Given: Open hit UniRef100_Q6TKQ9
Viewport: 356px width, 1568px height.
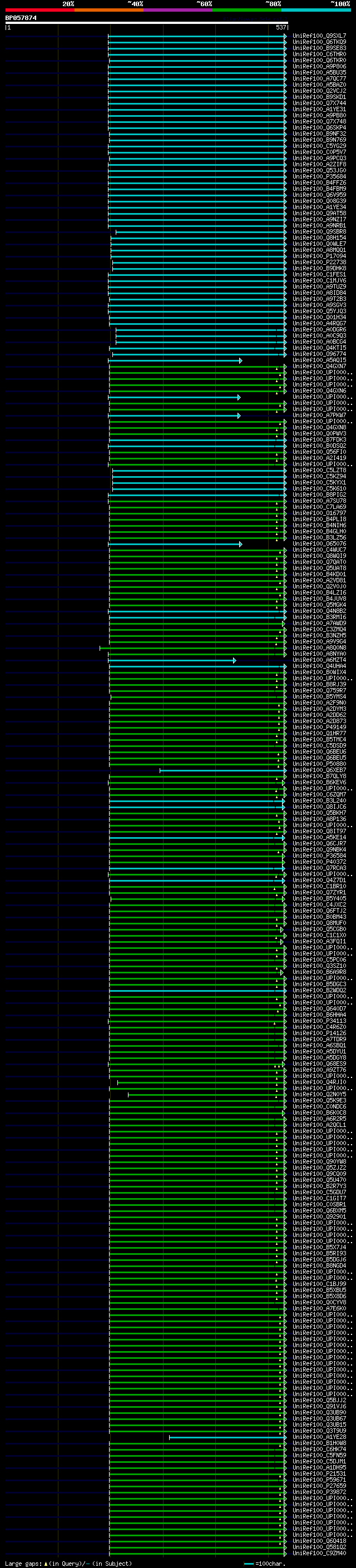Looking at the screenshot, I should click(x=319, y=42).
